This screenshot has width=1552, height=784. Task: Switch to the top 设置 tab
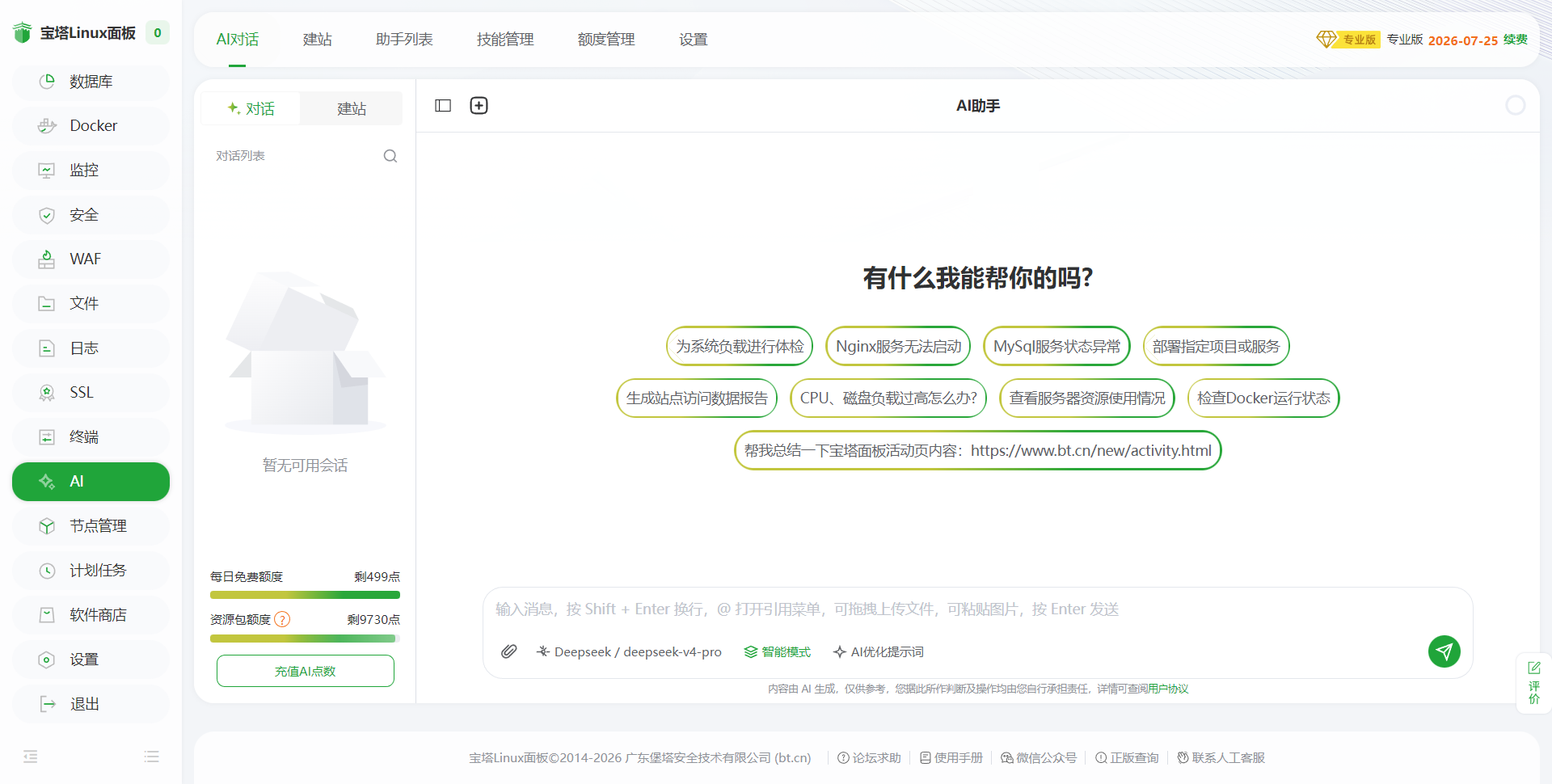coord(694,40)
